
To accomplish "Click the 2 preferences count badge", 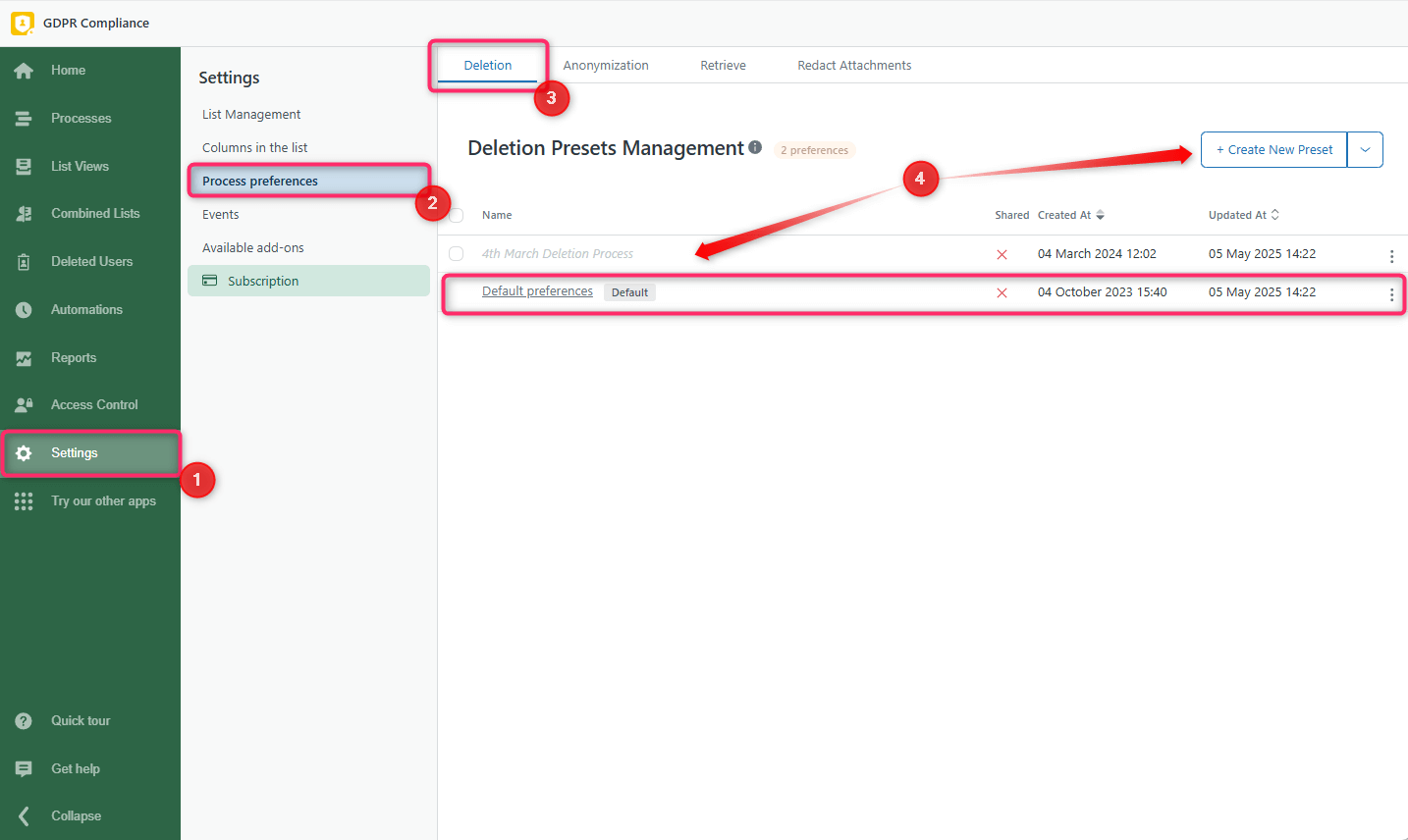I will click(x=814, y=150).
